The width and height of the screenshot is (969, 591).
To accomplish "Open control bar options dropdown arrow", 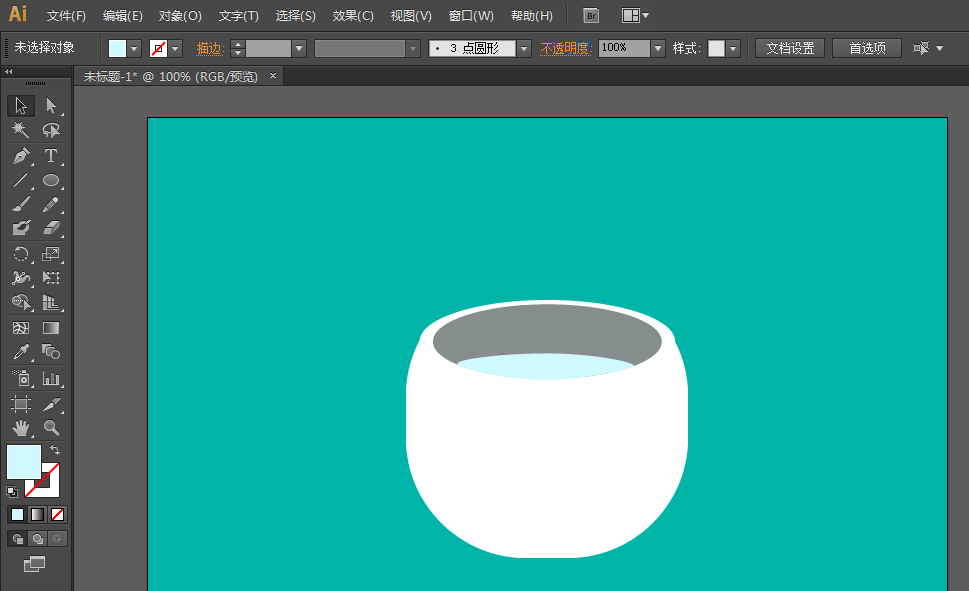I will [939, 48].
